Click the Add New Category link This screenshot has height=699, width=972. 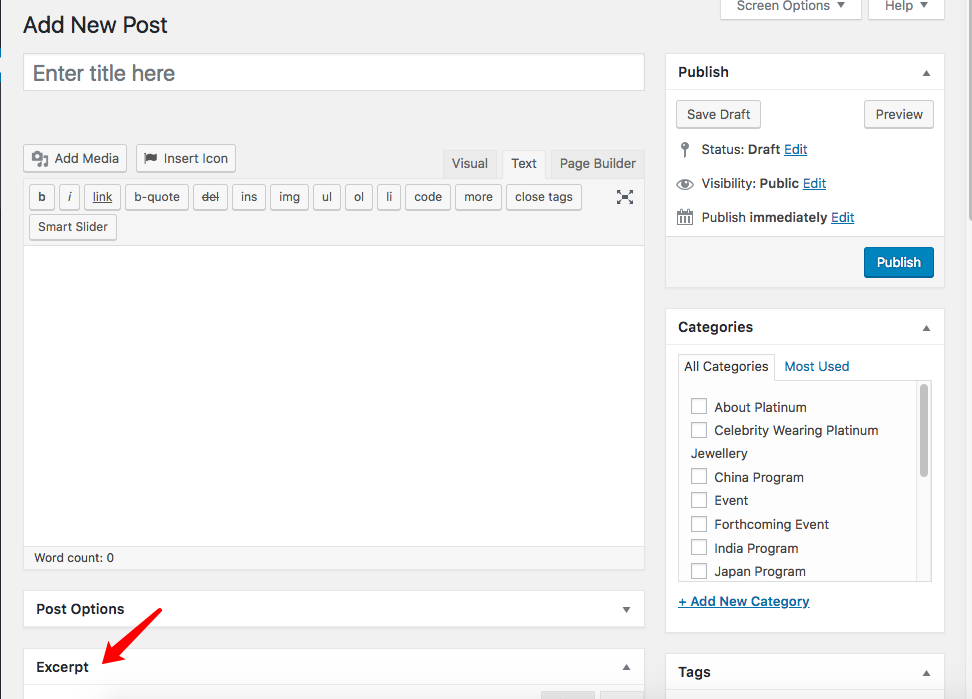click(x=743, y=601)
